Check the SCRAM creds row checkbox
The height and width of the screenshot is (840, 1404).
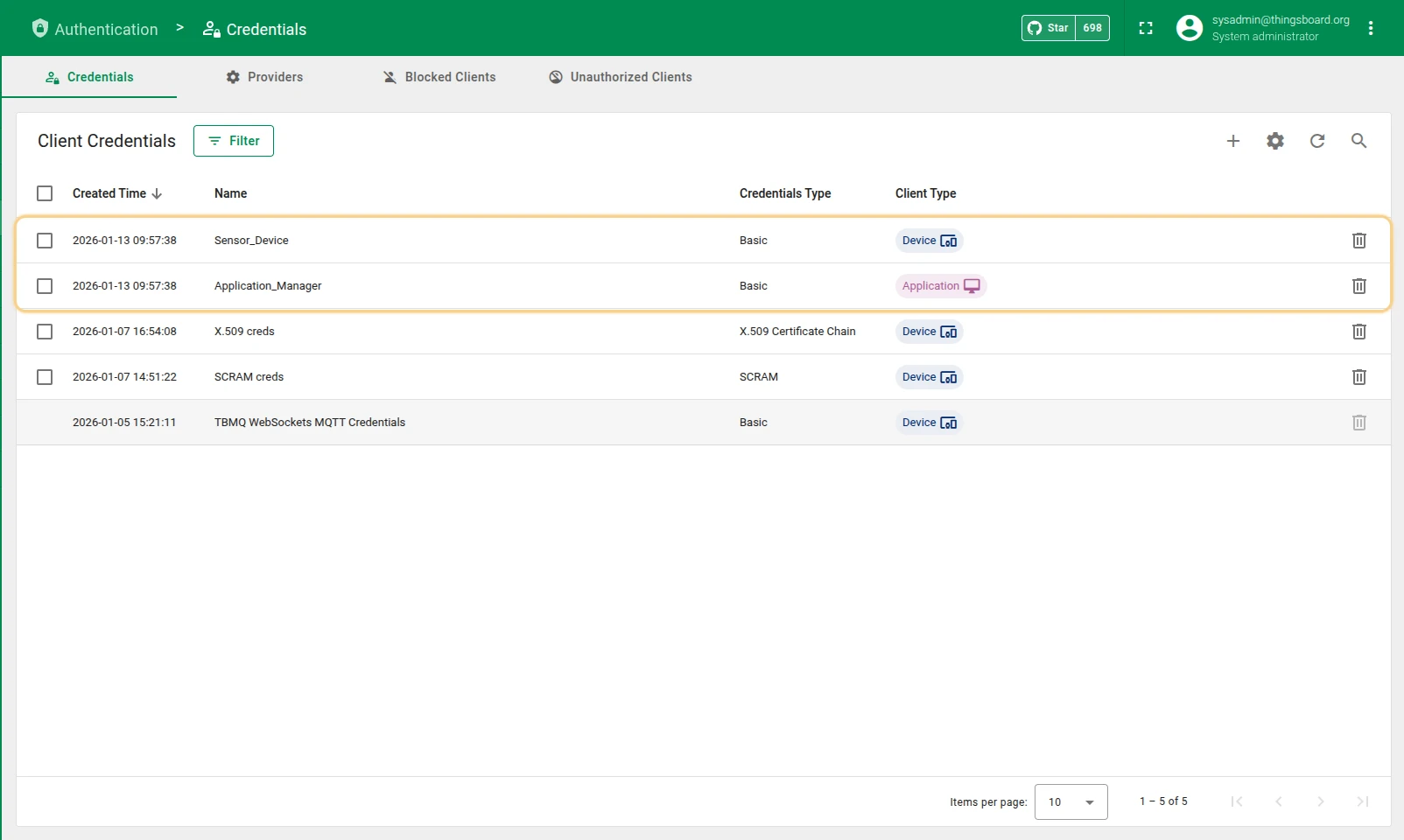click(x=45, y=377)
